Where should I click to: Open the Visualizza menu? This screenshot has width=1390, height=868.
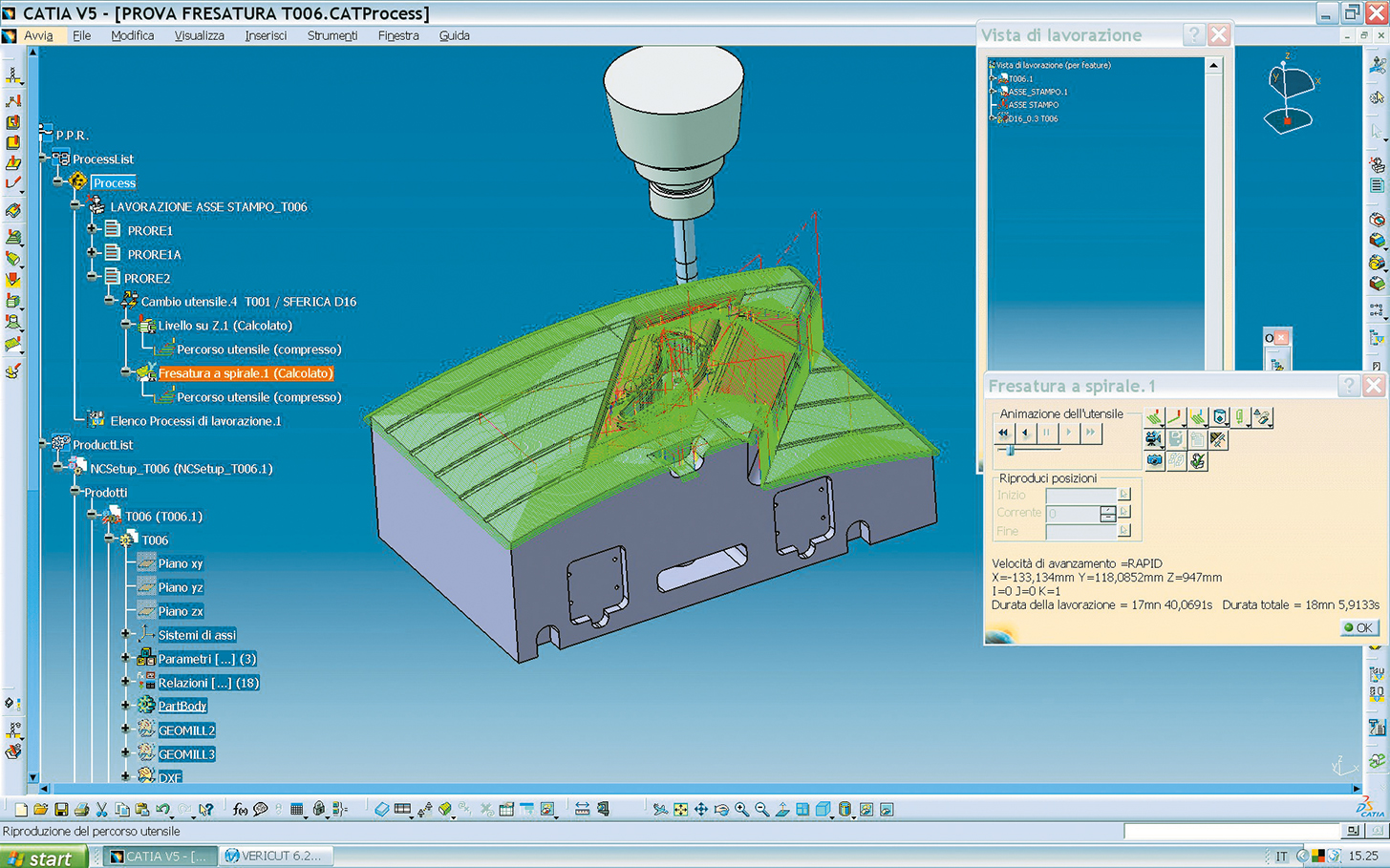pyautogui.click(x=199, y=35)
